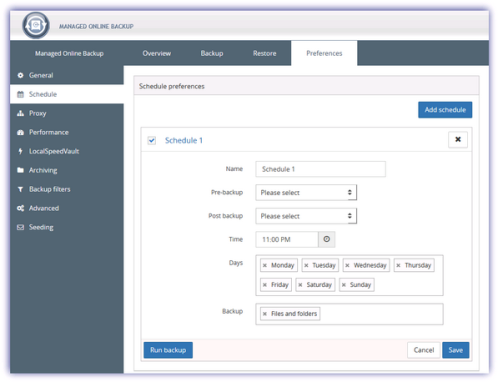498x382 pixels.
Task: Click the Save button
Action: 456,350
